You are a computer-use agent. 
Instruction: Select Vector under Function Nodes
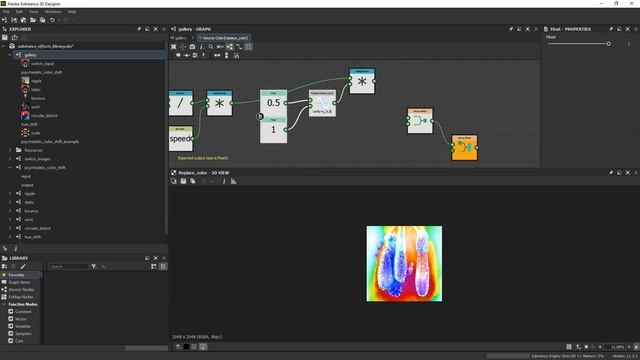pyautogui.click(x=20, y=319)
